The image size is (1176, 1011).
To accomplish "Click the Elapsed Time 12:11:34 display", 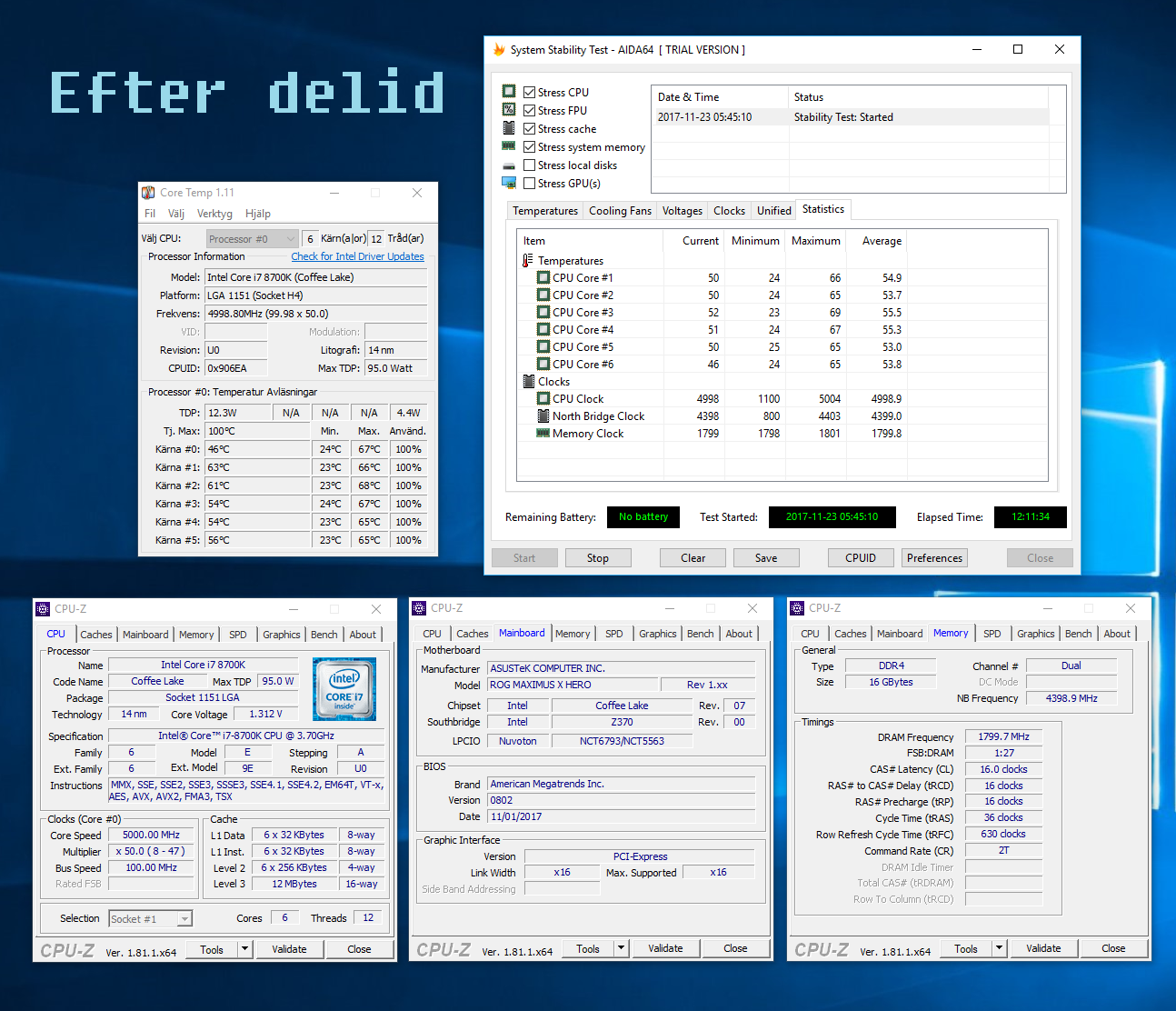I will pos(1031,517).
